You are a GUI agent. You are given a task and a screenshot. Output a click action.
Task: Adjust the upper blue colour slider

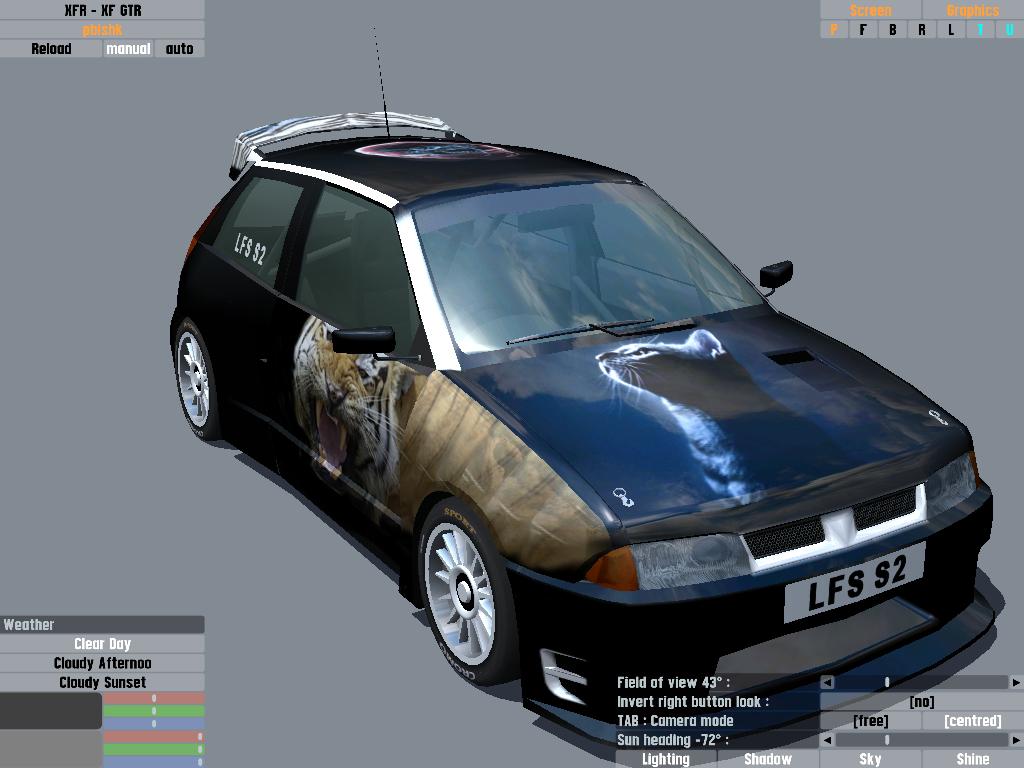pos(154,724)
